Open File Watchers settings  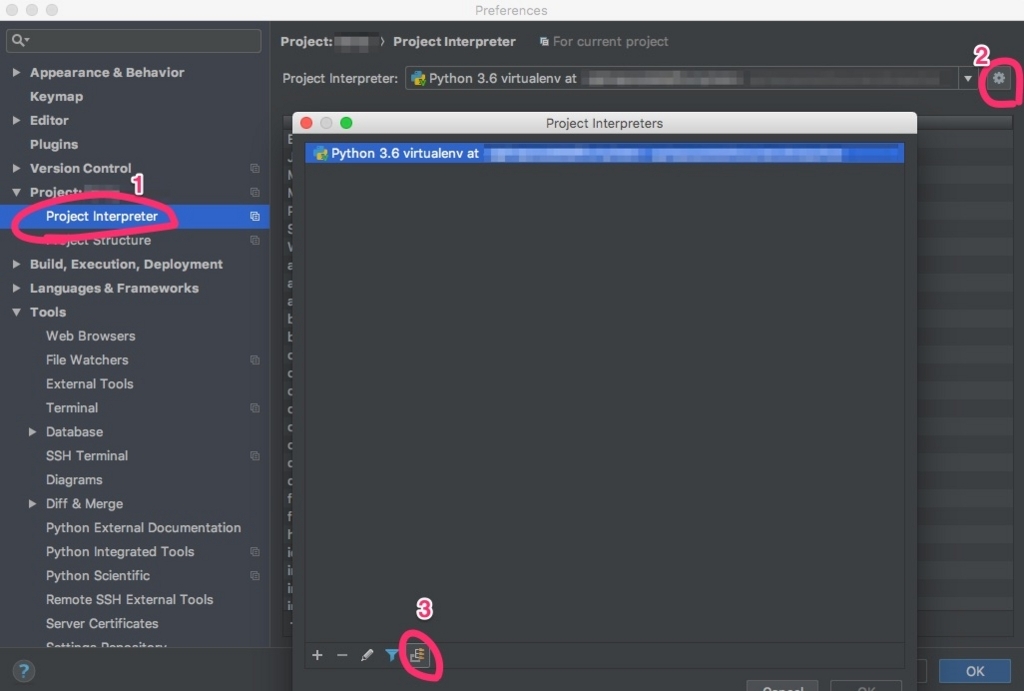(x=87, y=360)
